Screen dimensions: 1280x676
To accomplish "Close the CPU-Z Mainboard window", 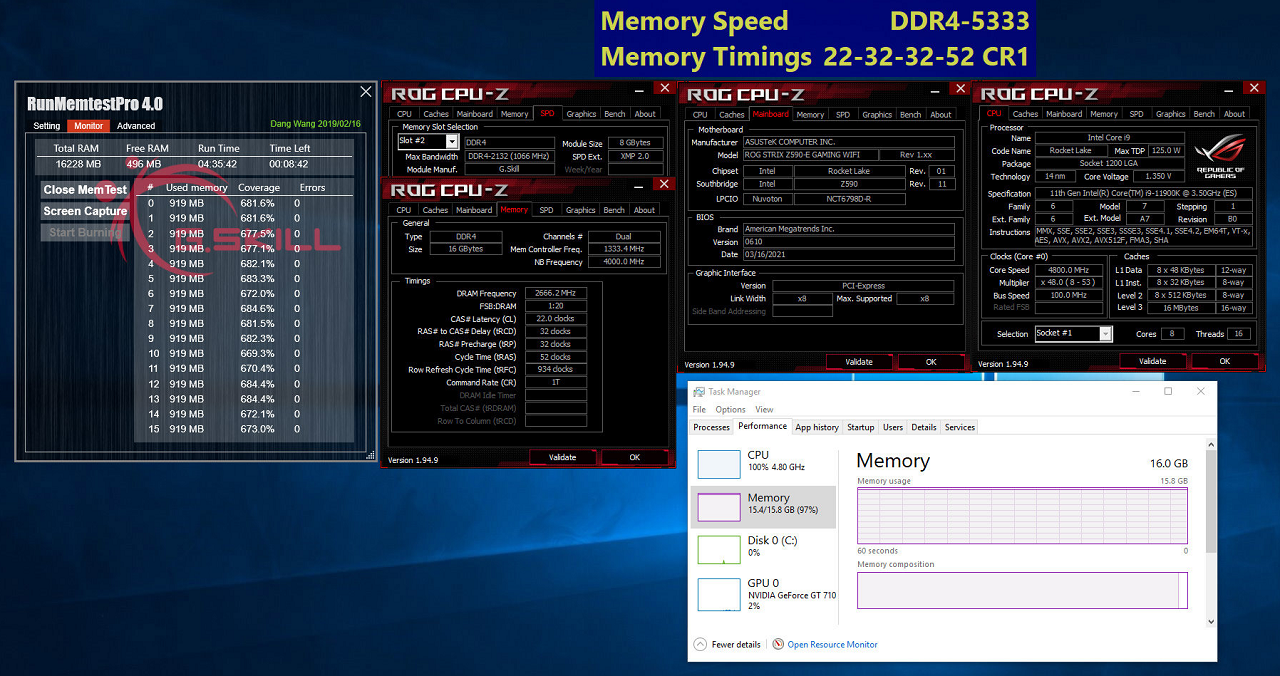I will point(959,89).
